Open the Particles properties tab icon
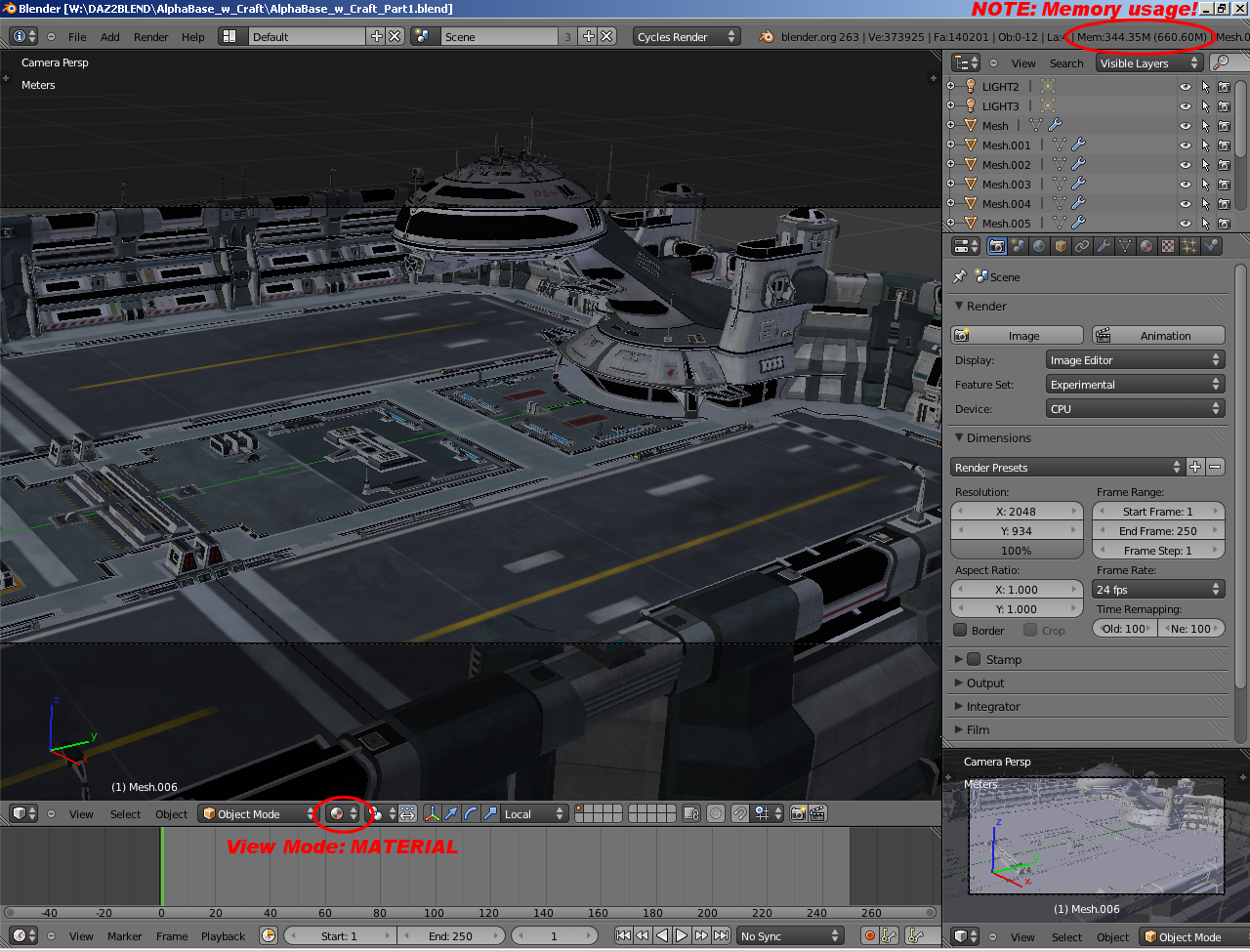This screenshot has width=1250, height=952. [x=1189, y=247]
